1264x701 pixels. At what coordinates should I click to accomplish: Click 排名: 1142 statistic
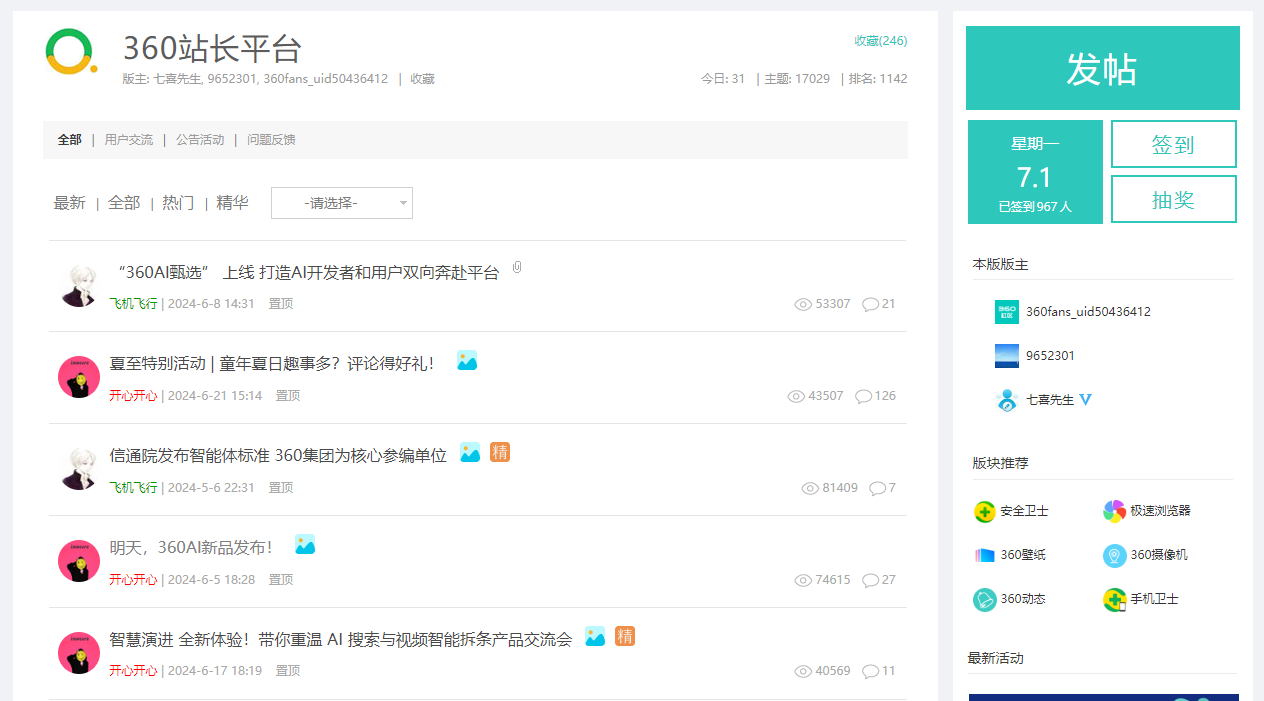pos(878,79)
